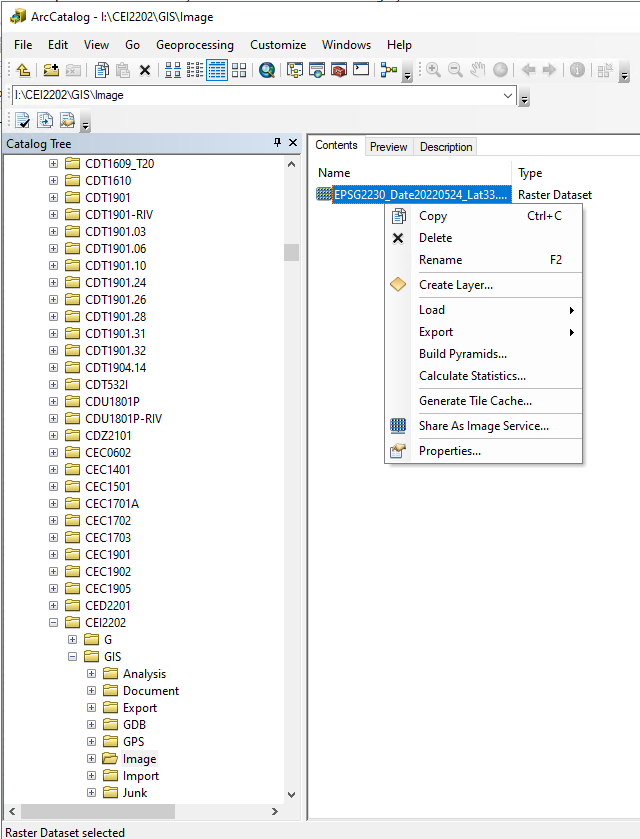Image resolution: width=640 pixels, height=839 pixels.
Task: Choose Calculate Statistics from context menu
Action: click(x=484, y=376)
